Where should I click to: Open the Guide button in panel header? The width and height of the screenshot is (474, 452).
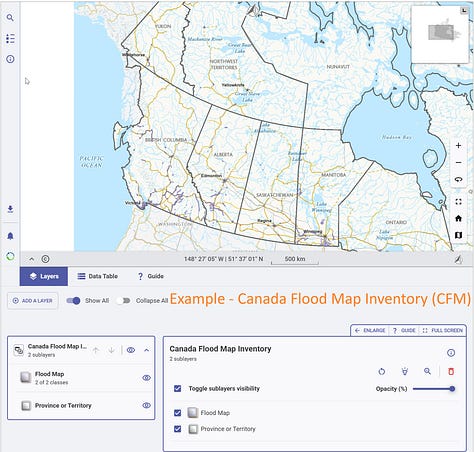pos(404,330)
